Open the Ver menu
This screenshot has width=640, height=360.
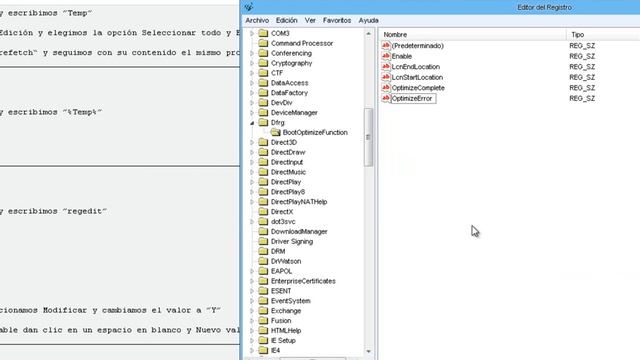310,20
